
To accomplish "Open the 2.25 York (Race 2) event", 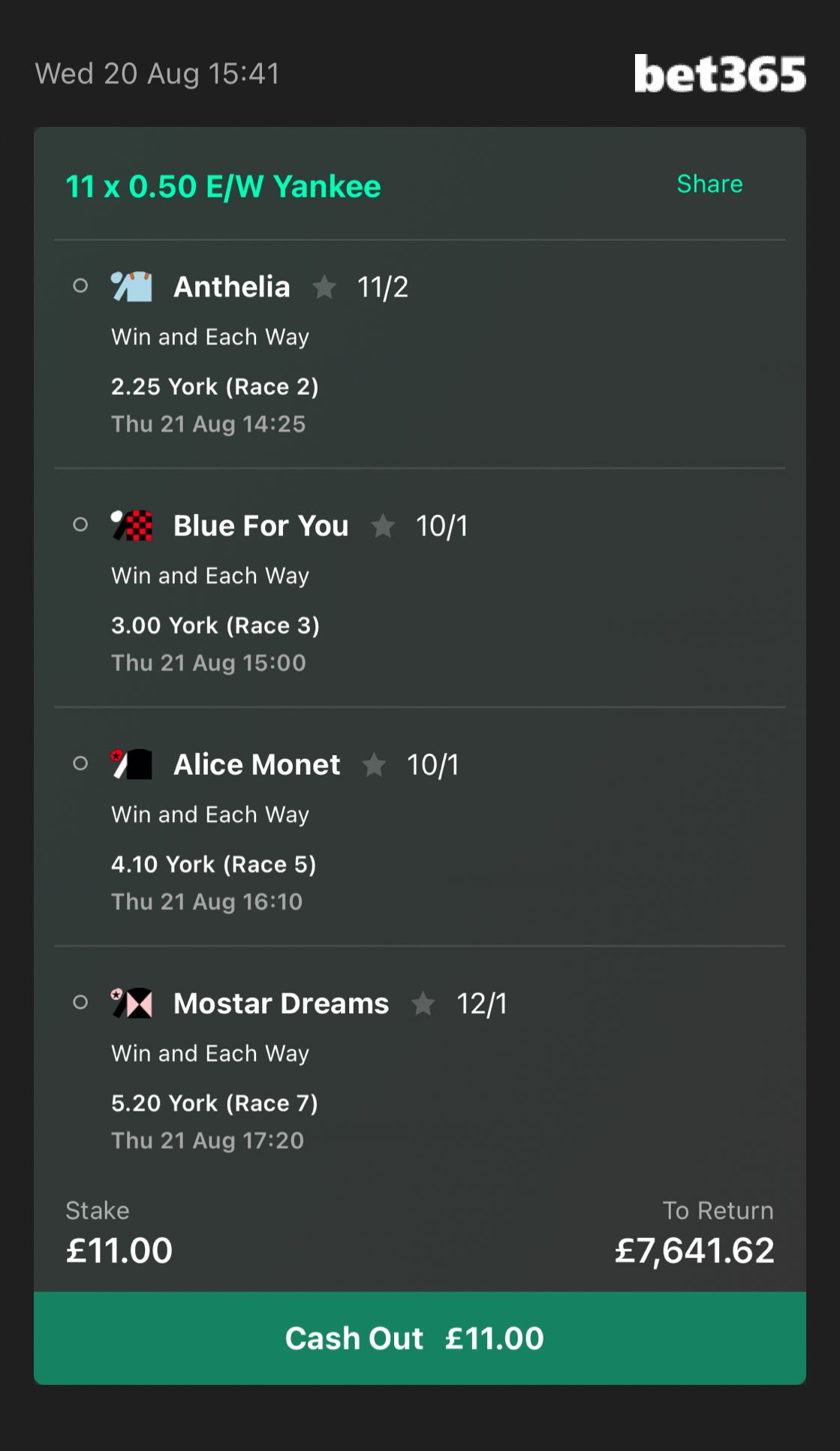I will 215,387.
